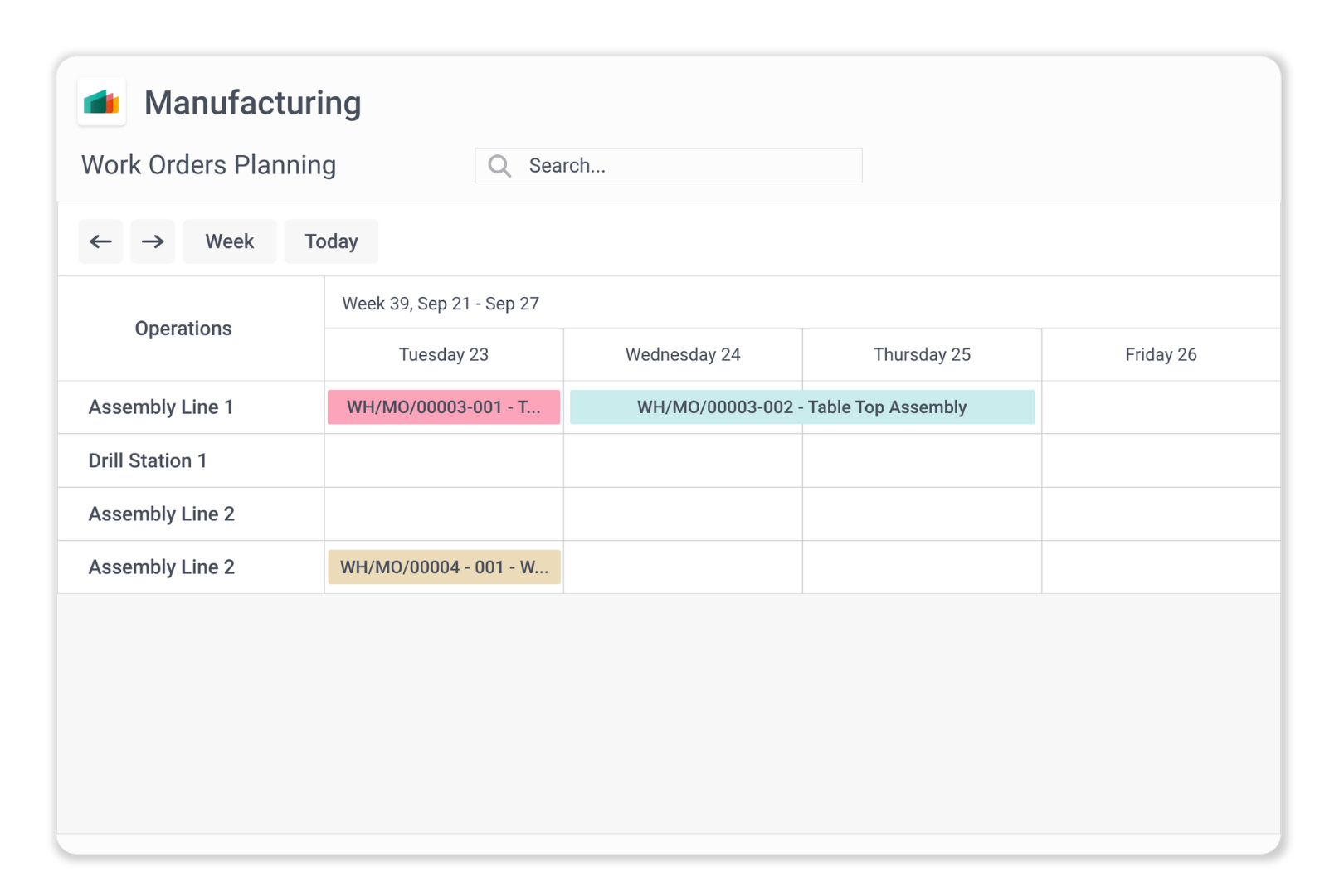The image size is (1344, 896).
Task: Click the search magnifier icon
Action: (x=499, y=166)
